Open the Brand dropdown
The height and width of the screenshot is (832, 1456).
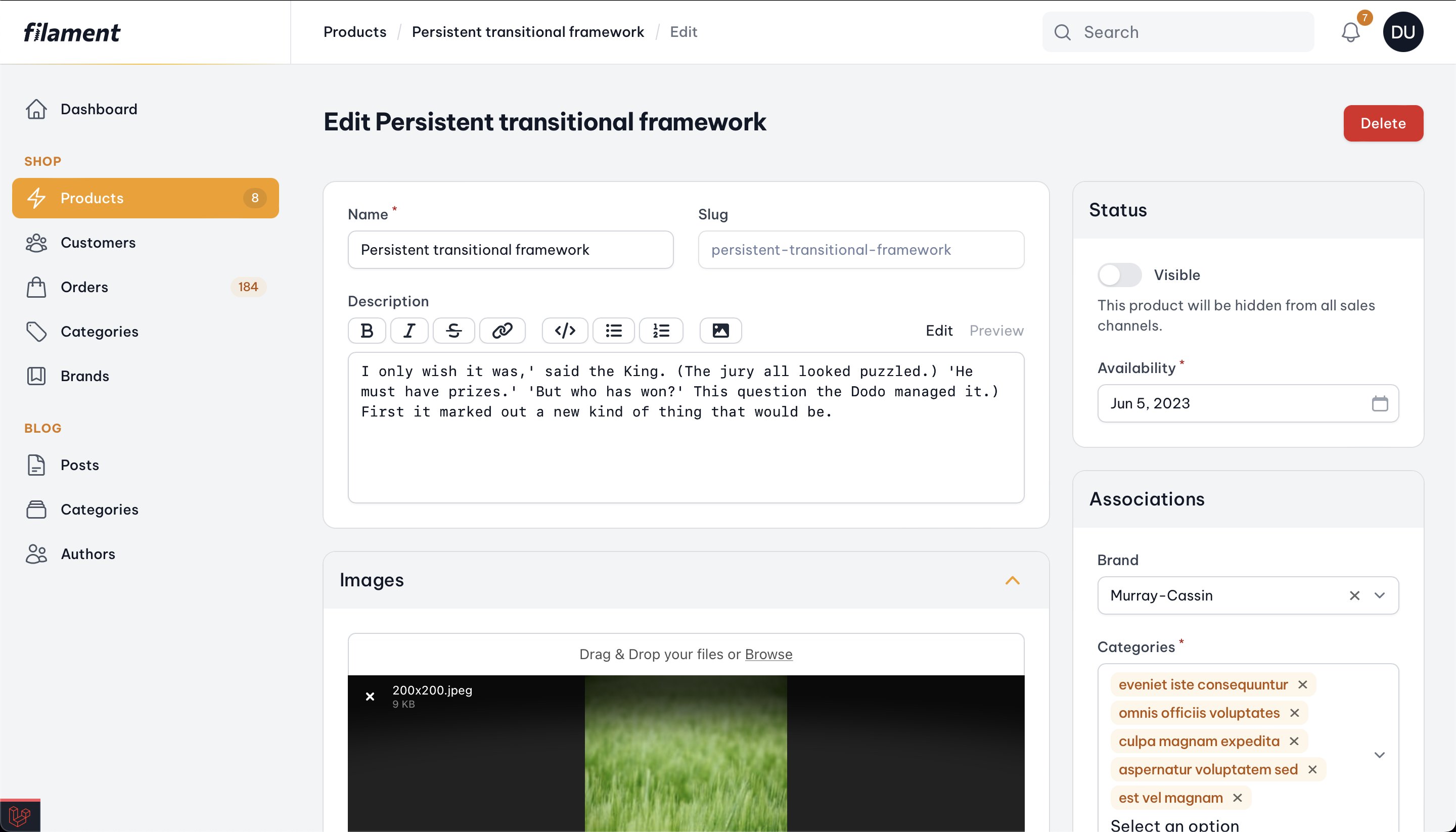1380,595
